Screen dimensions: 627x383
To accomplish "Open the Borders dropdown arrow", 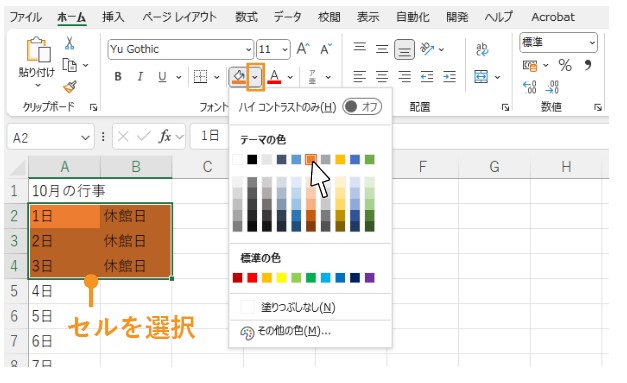I will coord(216,77).
